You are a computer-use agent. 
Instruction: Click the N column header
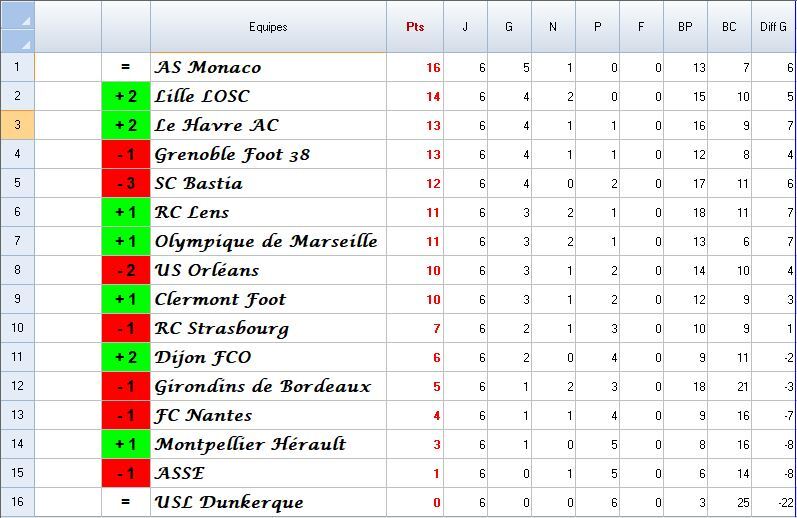pyautogui.click(x=553, y=27)
